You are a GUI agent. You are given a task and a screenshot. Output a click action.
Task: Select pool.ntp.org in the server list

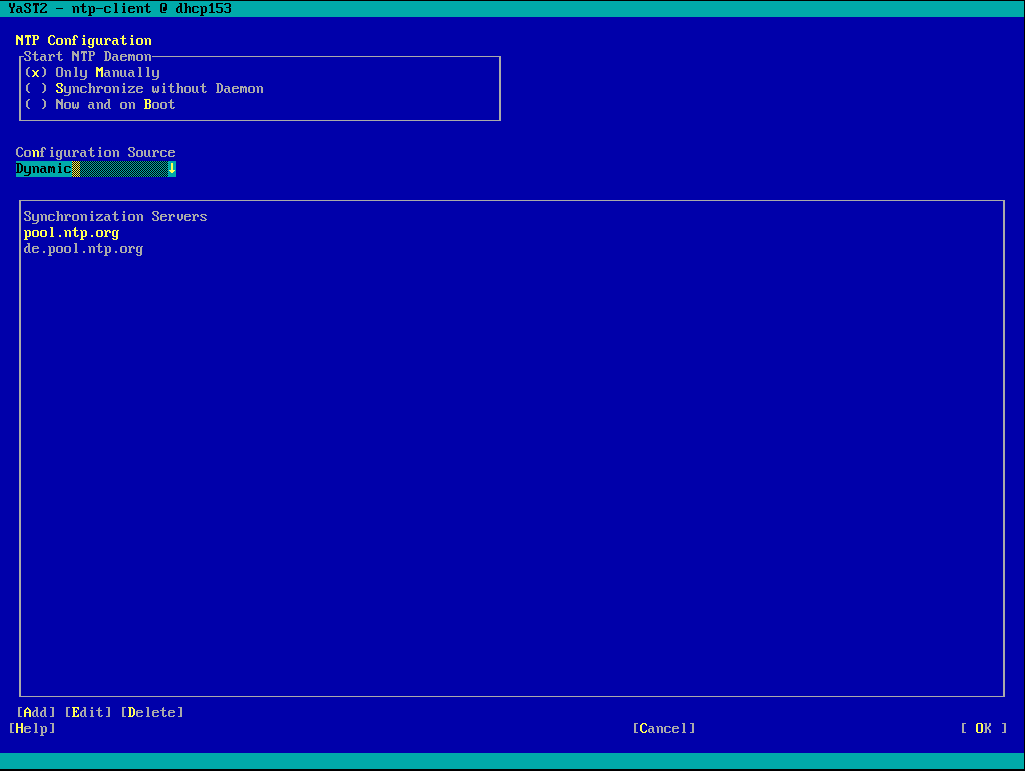pyautogui.click(x=71, y=233)
